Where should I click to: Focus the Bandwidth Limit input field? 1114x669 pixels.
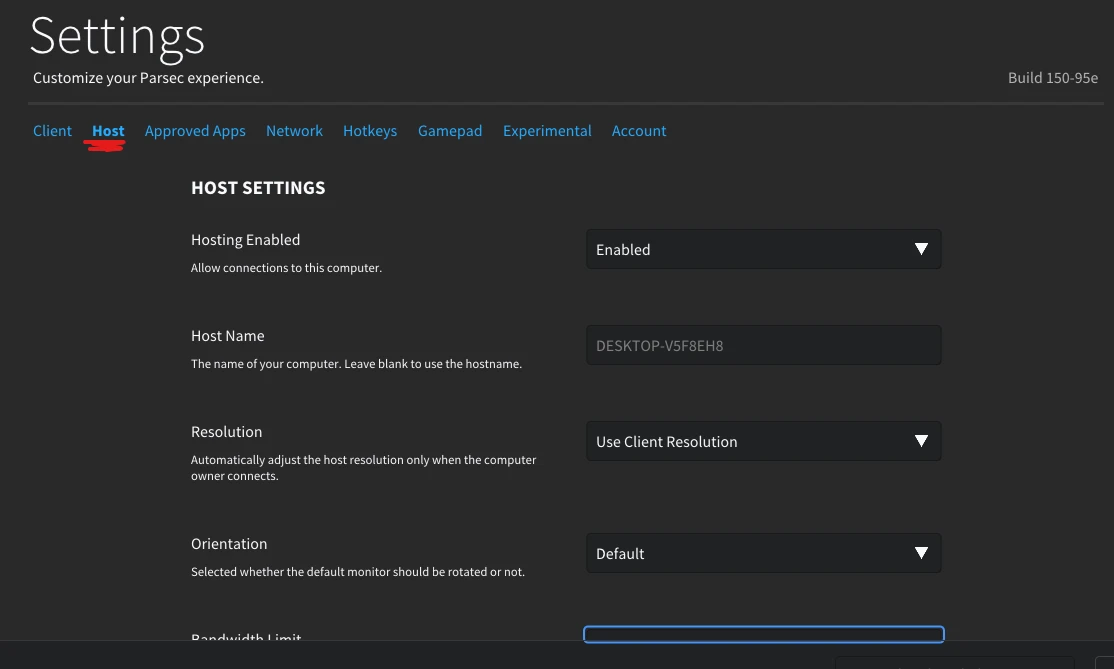coord(763,634)
